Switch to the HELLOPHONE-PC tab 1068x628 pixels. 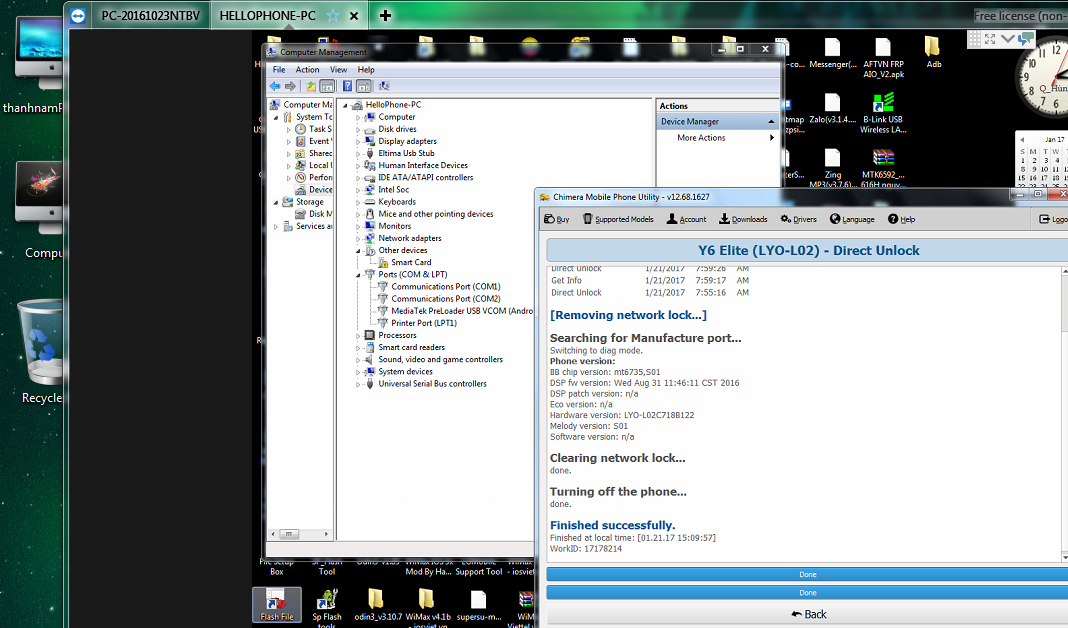(268, 15)
